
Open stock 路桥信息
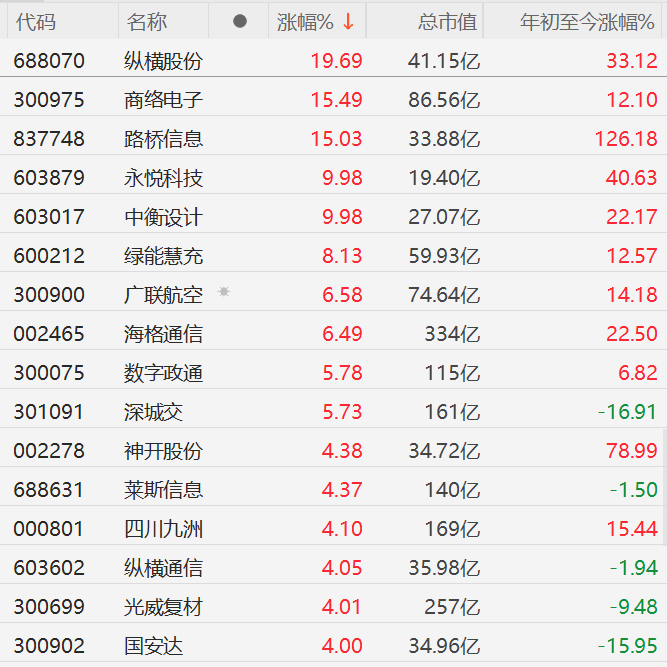click(x=163, y=139)
